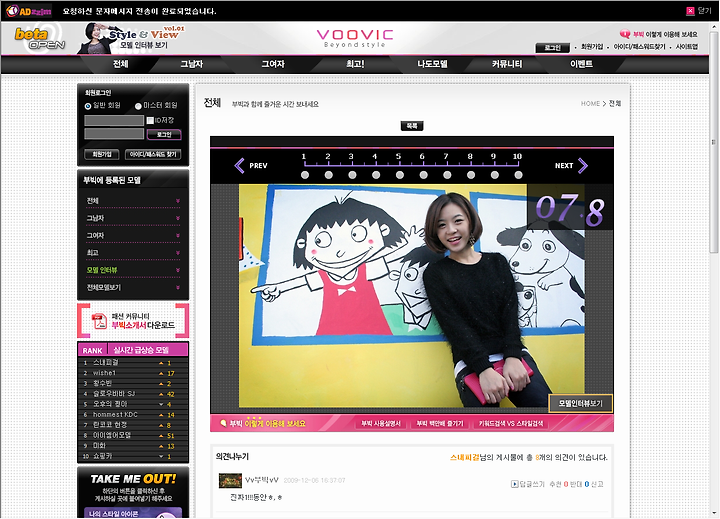Screen dimensions: 720x519
Task: Click the 나의 스타일 아이콘 button
Action: pyautogui.click(x=133, y=513)
